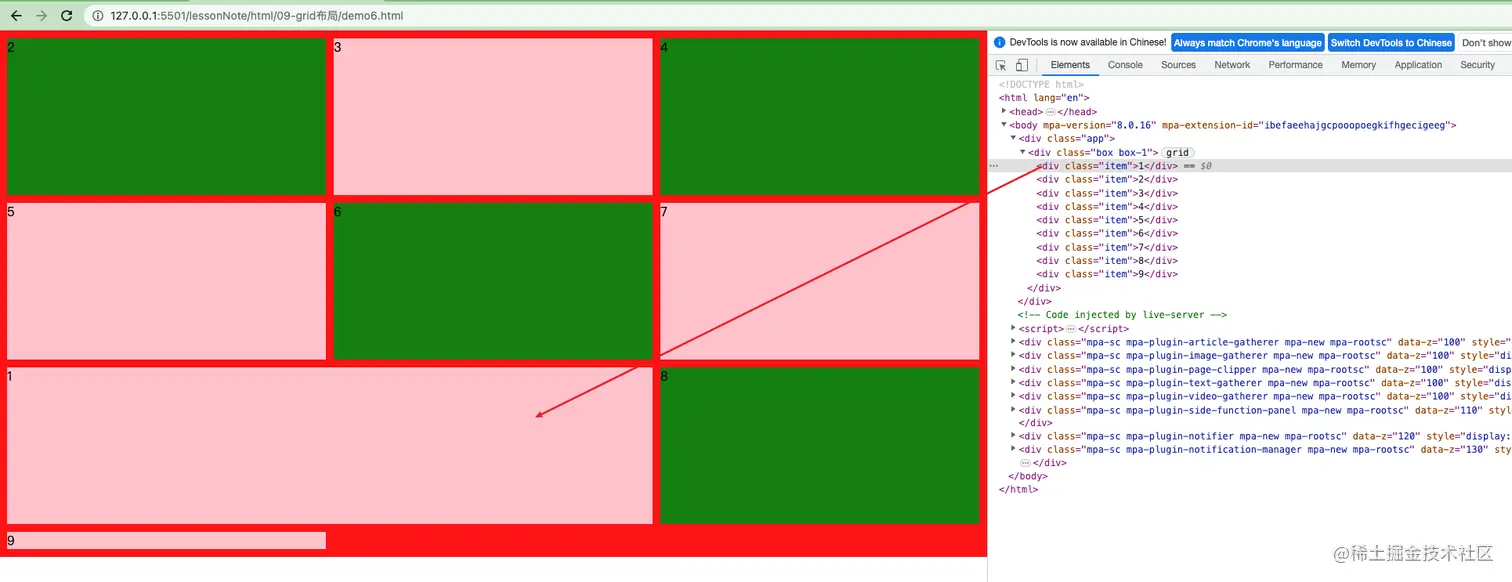Collapse the div class app node
Viewport: 1512px width, 582px height.
(1013, 138)
